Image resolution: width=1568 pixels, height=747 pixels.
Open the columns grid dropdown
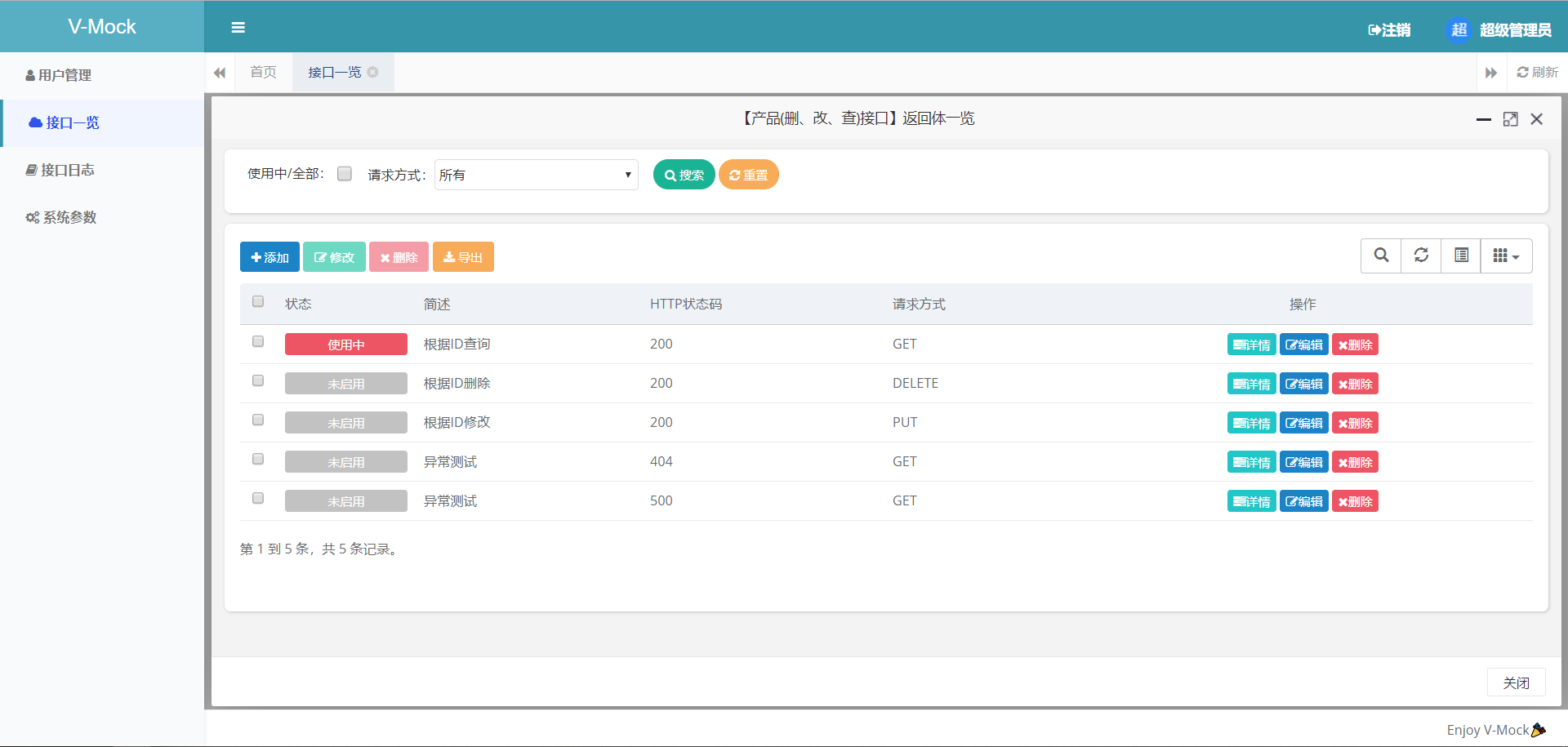pyautogui.click(x=1506, y=256)
